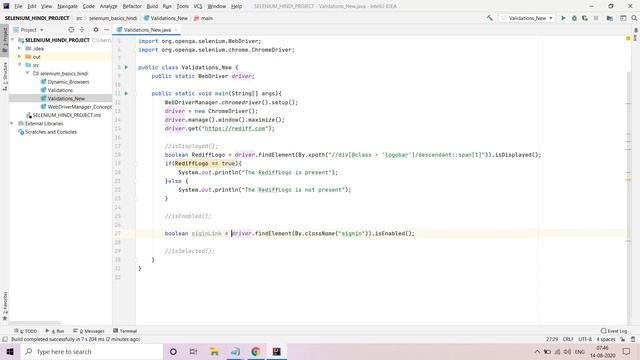Open File Explorer from the taskbar

click(214, 351)
